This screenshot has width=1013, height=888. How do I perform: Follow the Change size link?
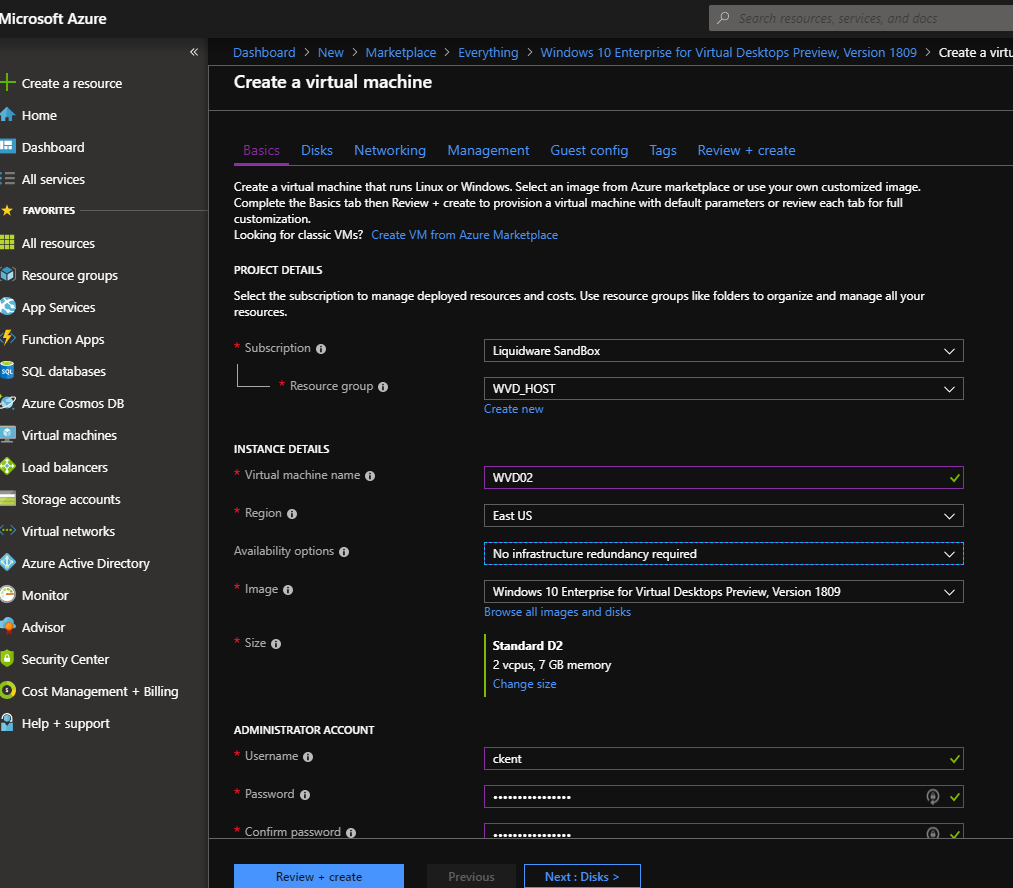point(524,684)
